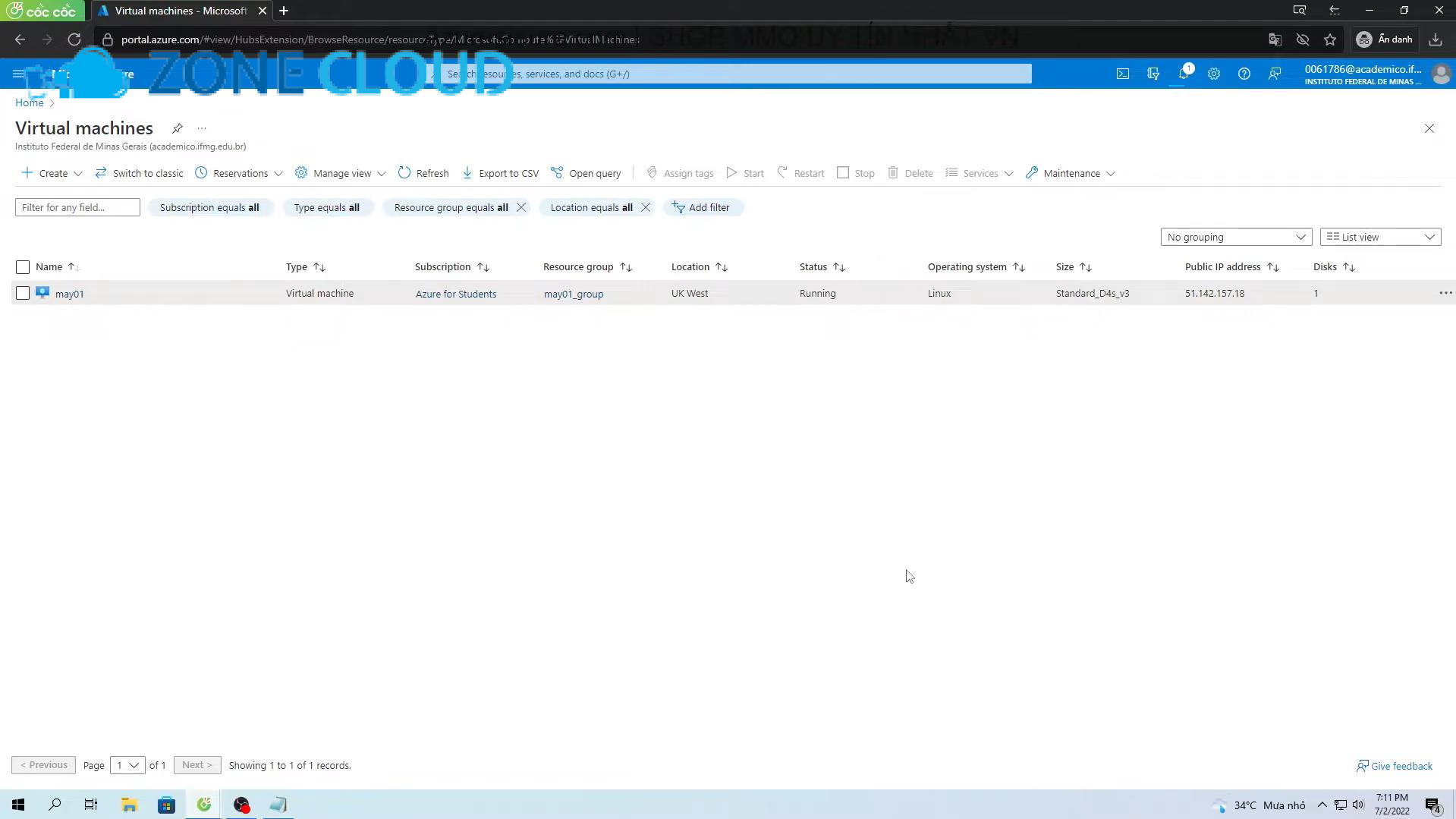Screen dimensions: 1456x819
Task: Select all VMs with the header checkbox
Action: click(x=22, y=266)
